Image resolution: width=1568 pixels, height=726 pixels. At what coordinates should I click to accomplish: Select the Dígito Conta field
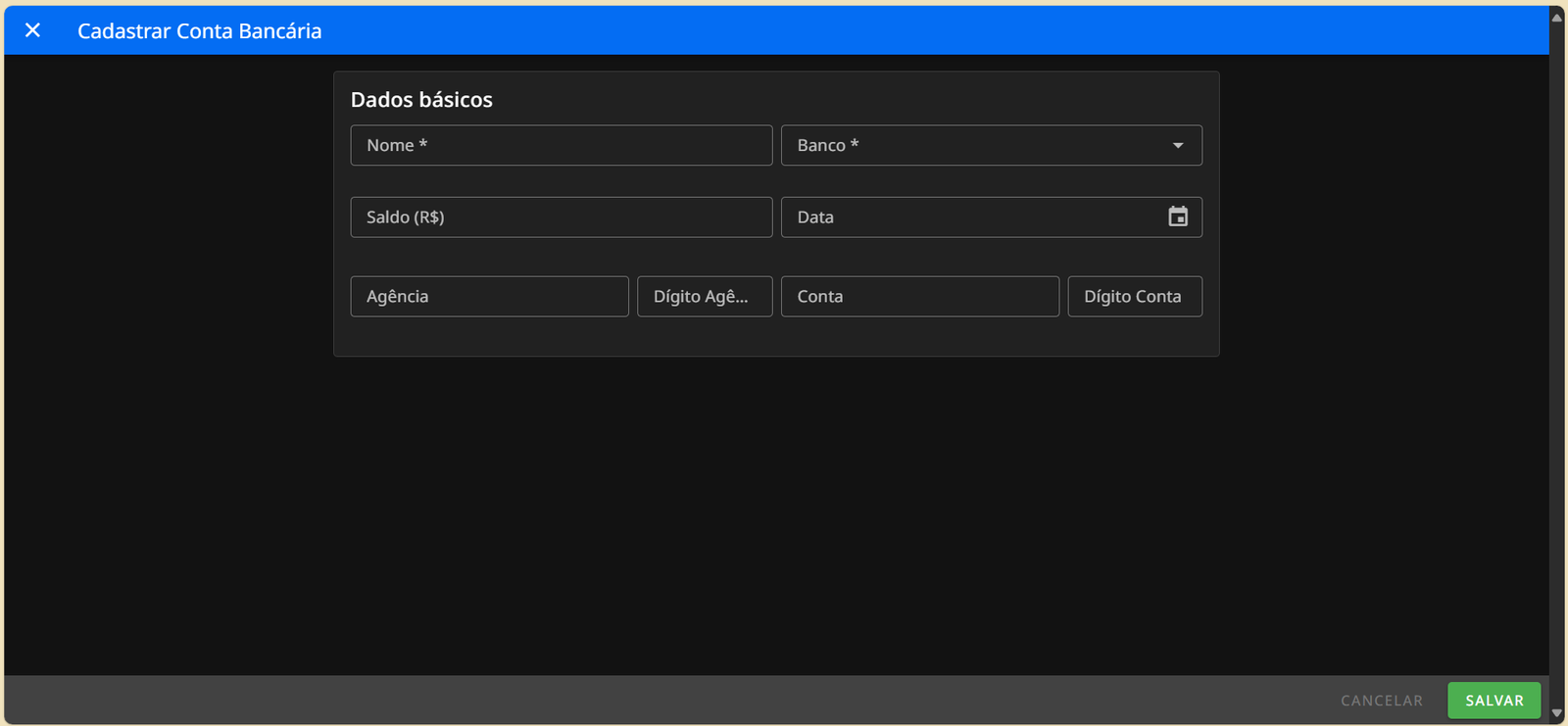coord(1135,296)
